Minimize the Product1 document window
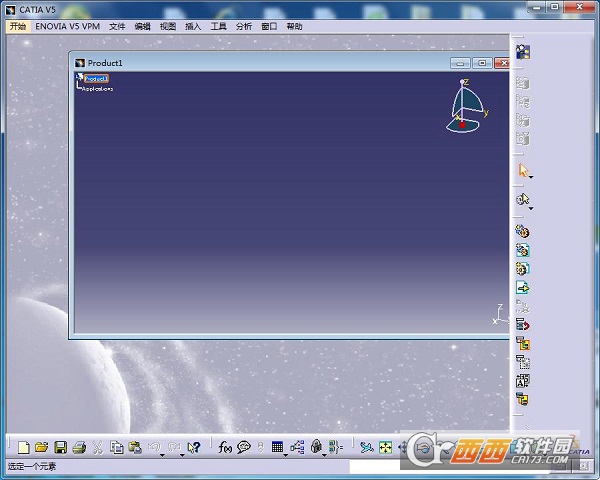600x480 pixels. pos(460,63)
